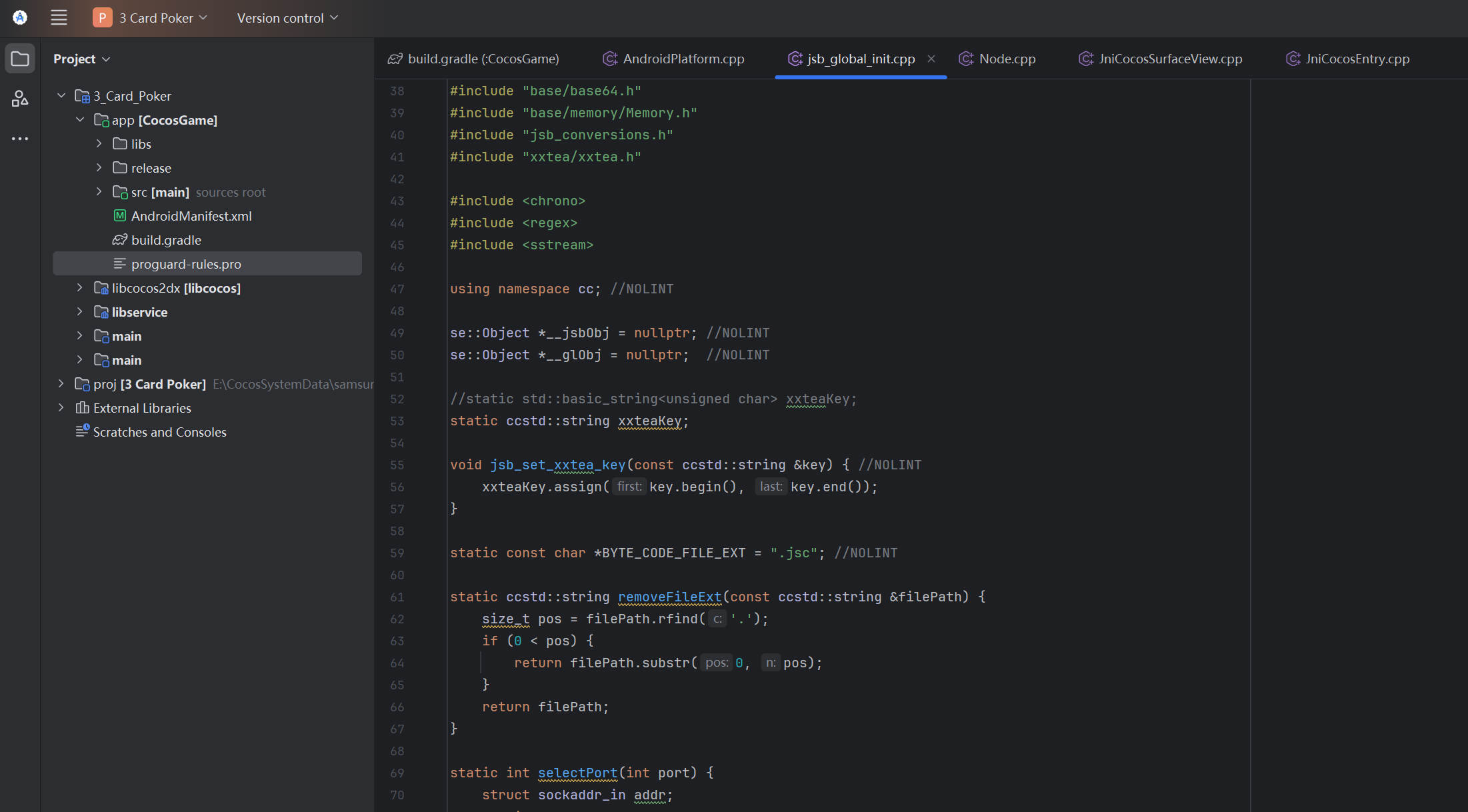Close the jsb_global_init.cpp tab
The image size is (1468, 812).
(931, 59)
